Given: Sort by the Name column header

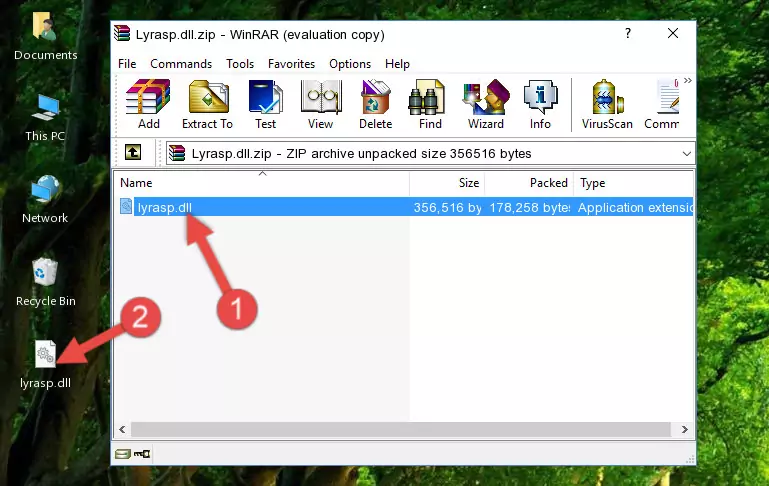Looking at the screenshot, I should point(262,183).
